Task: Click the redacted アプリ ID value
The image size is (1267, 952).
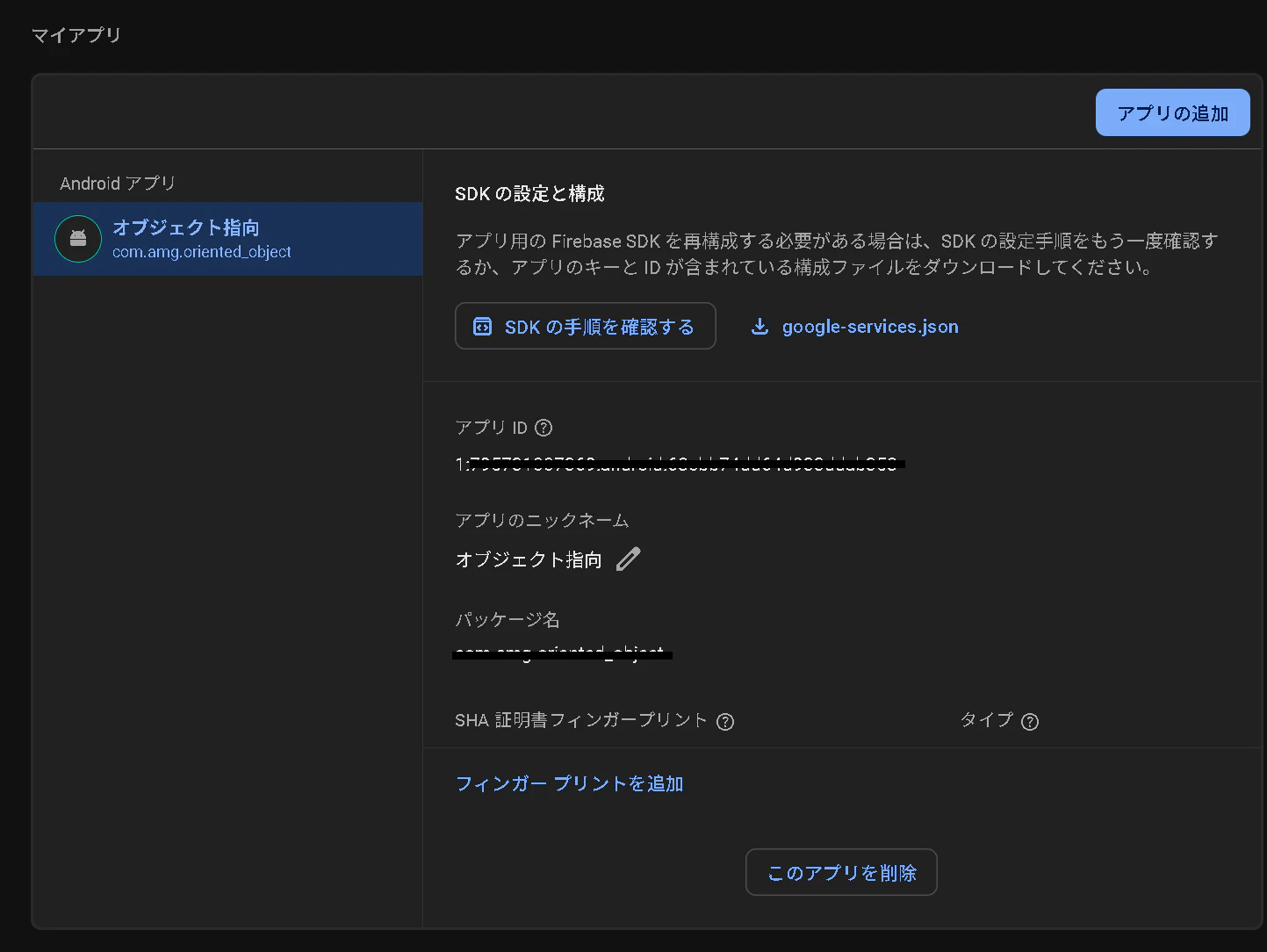Action: (680, 464)
